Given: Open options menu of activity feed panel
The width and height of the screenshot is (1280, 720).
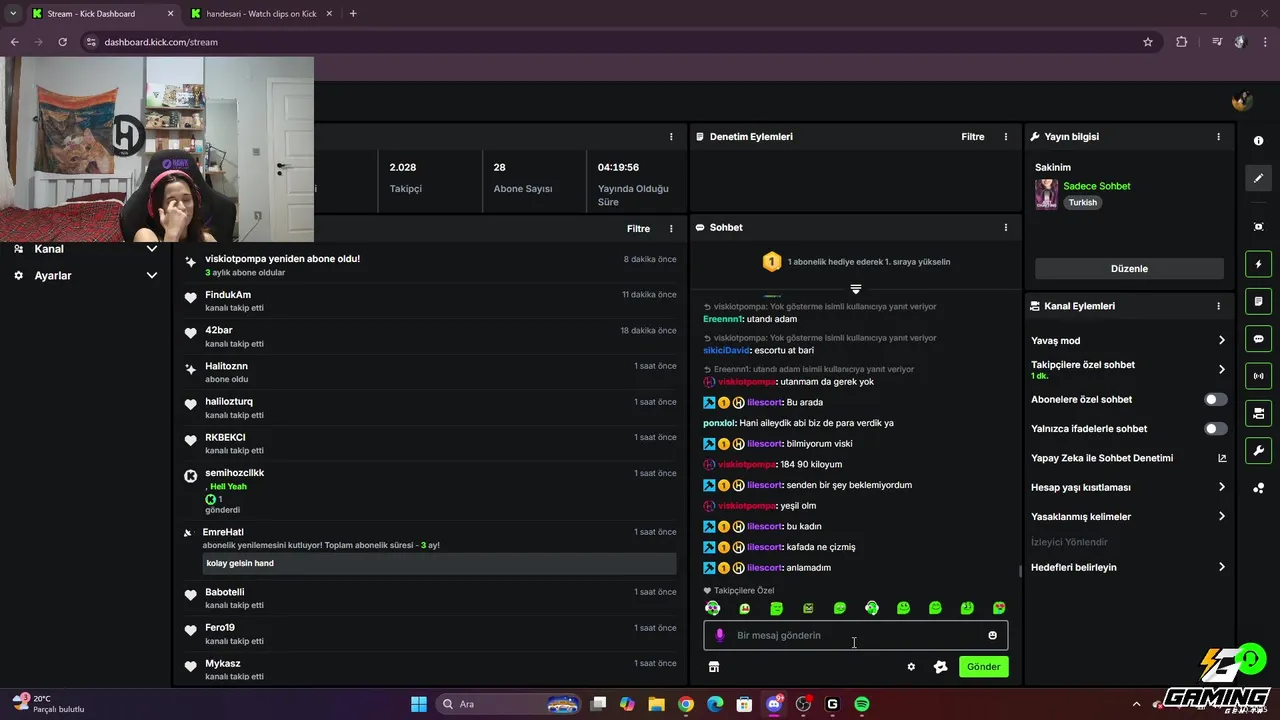Looking at the screenshot, I should coord(671,229).
